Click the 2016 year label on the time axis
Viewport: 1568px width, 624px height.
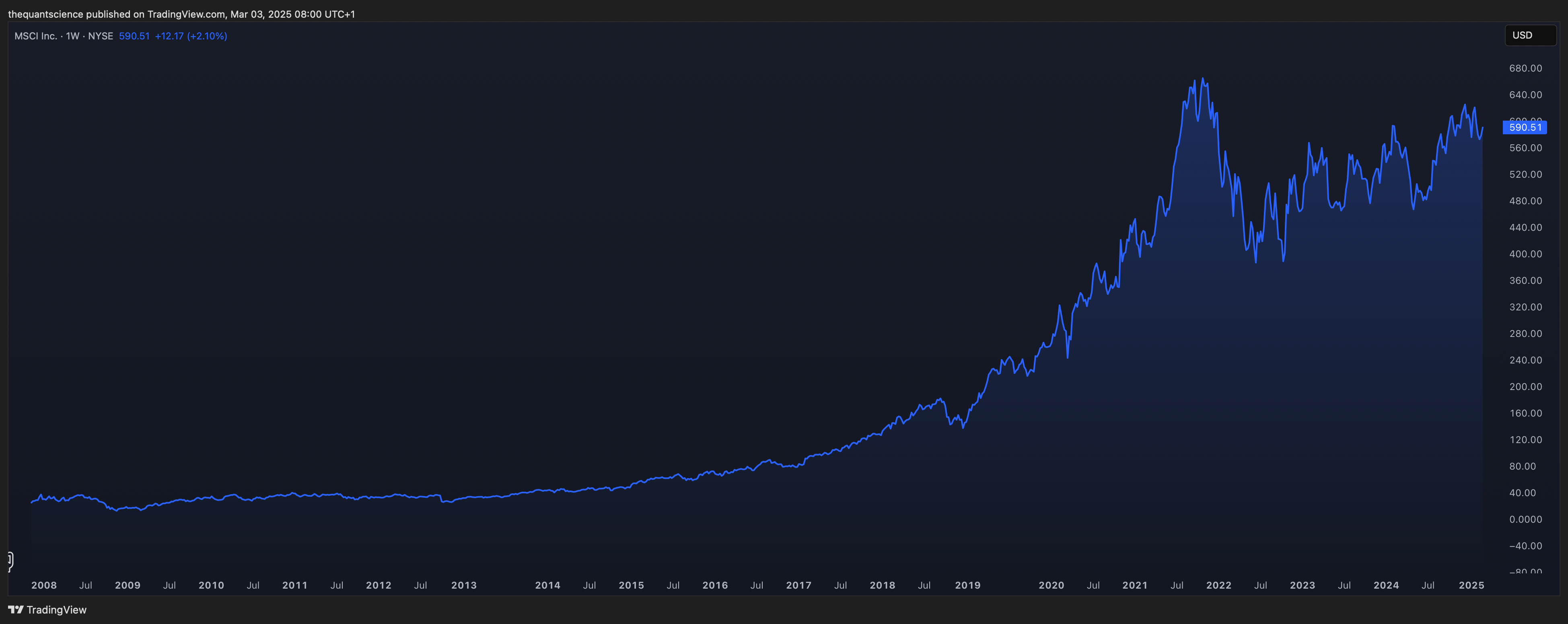click(x=715, y=585)
